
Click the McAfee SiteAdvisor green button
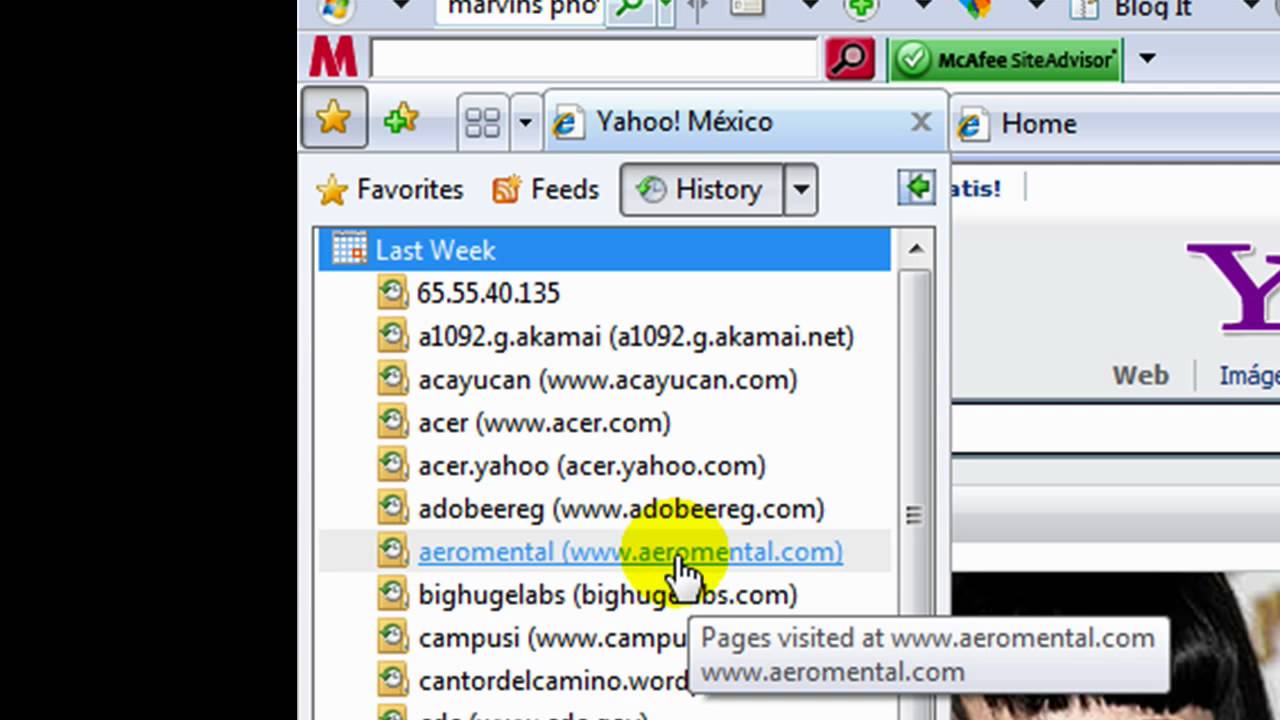tap(1006, 59)
